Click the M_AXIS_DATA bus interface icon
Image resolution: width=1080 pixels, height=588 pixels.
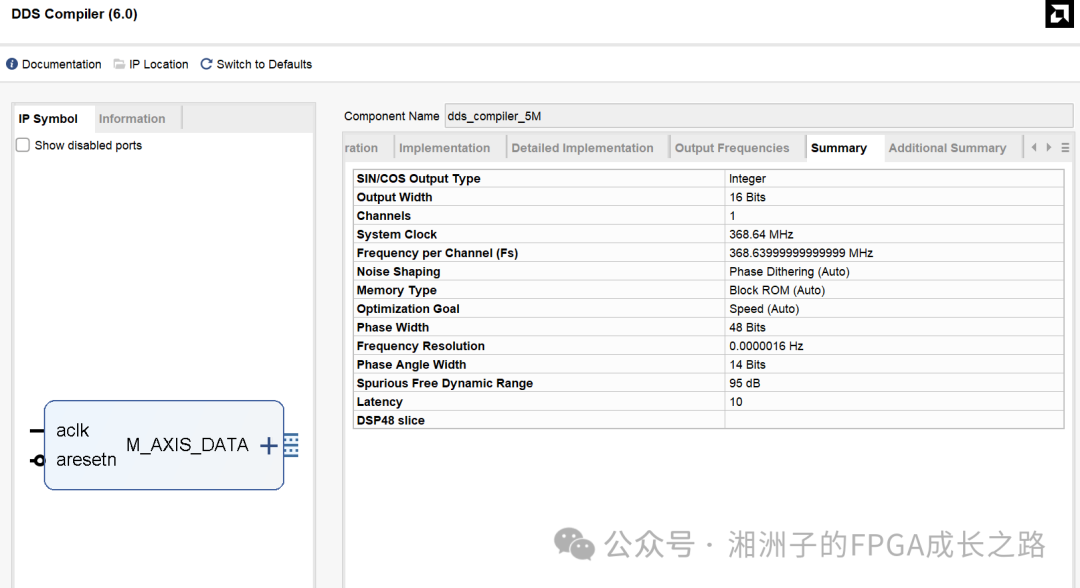tap(291, 445)
